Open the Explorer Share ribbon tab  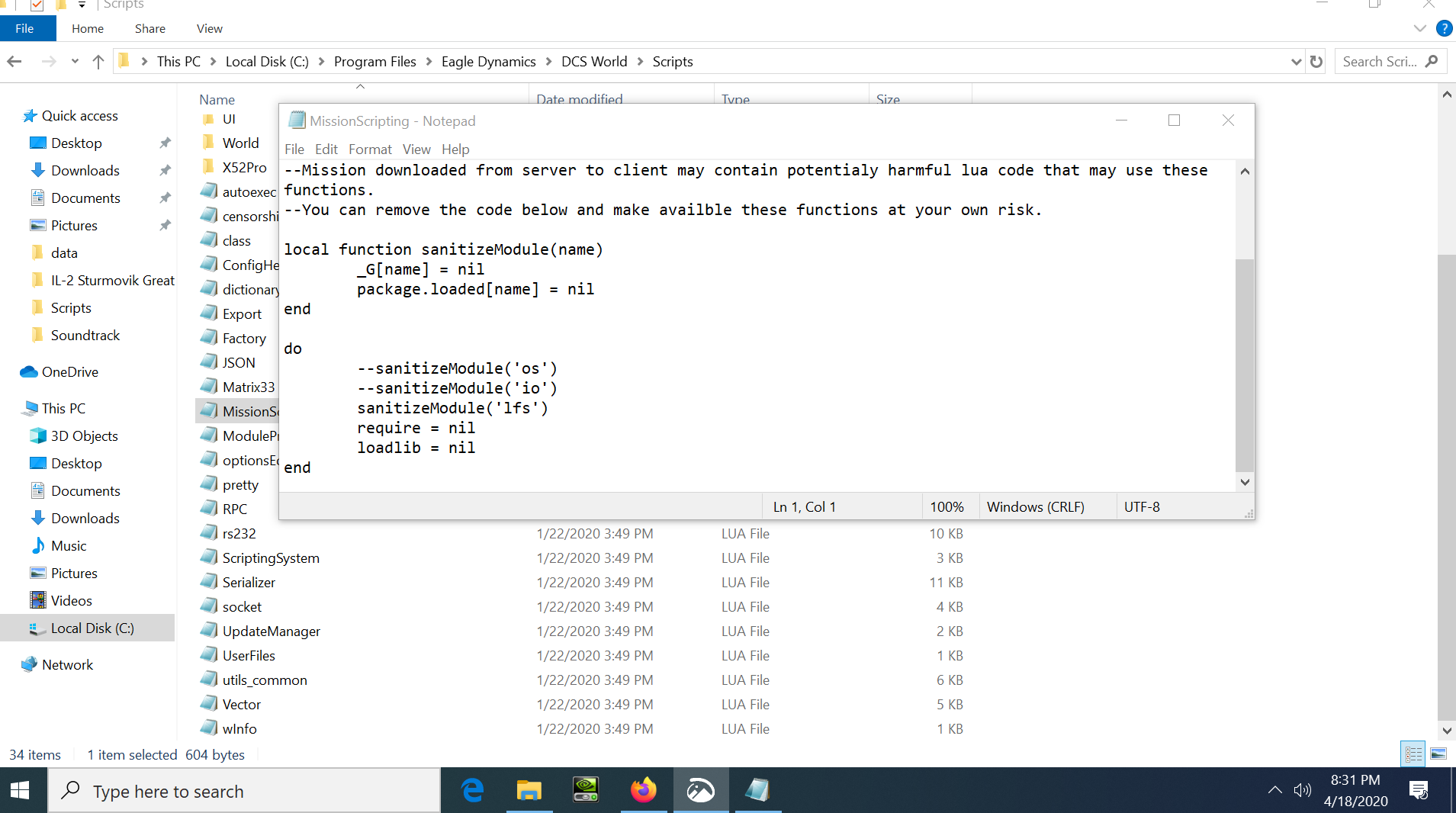[x=150, y=28]
